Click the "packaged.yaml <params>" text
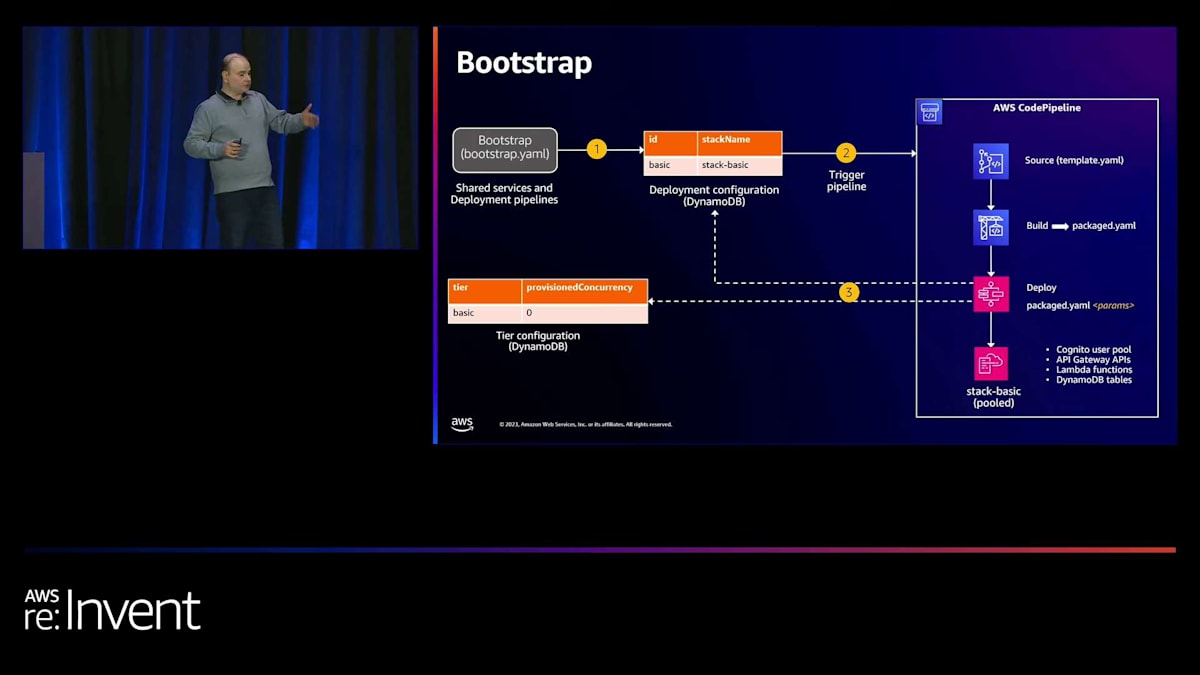The image size is (1200, 675). coord(1080,305)
